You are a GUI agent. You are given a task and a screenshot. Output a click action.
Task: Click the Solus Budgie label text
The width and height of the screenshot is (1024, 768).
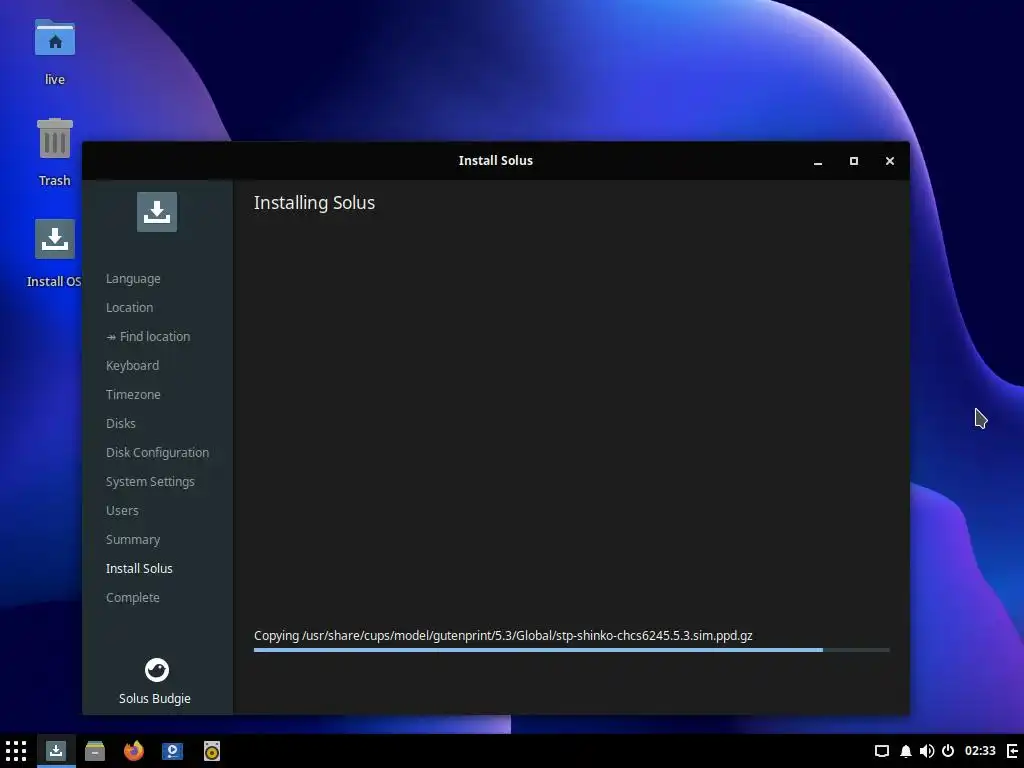click(155, 699)
